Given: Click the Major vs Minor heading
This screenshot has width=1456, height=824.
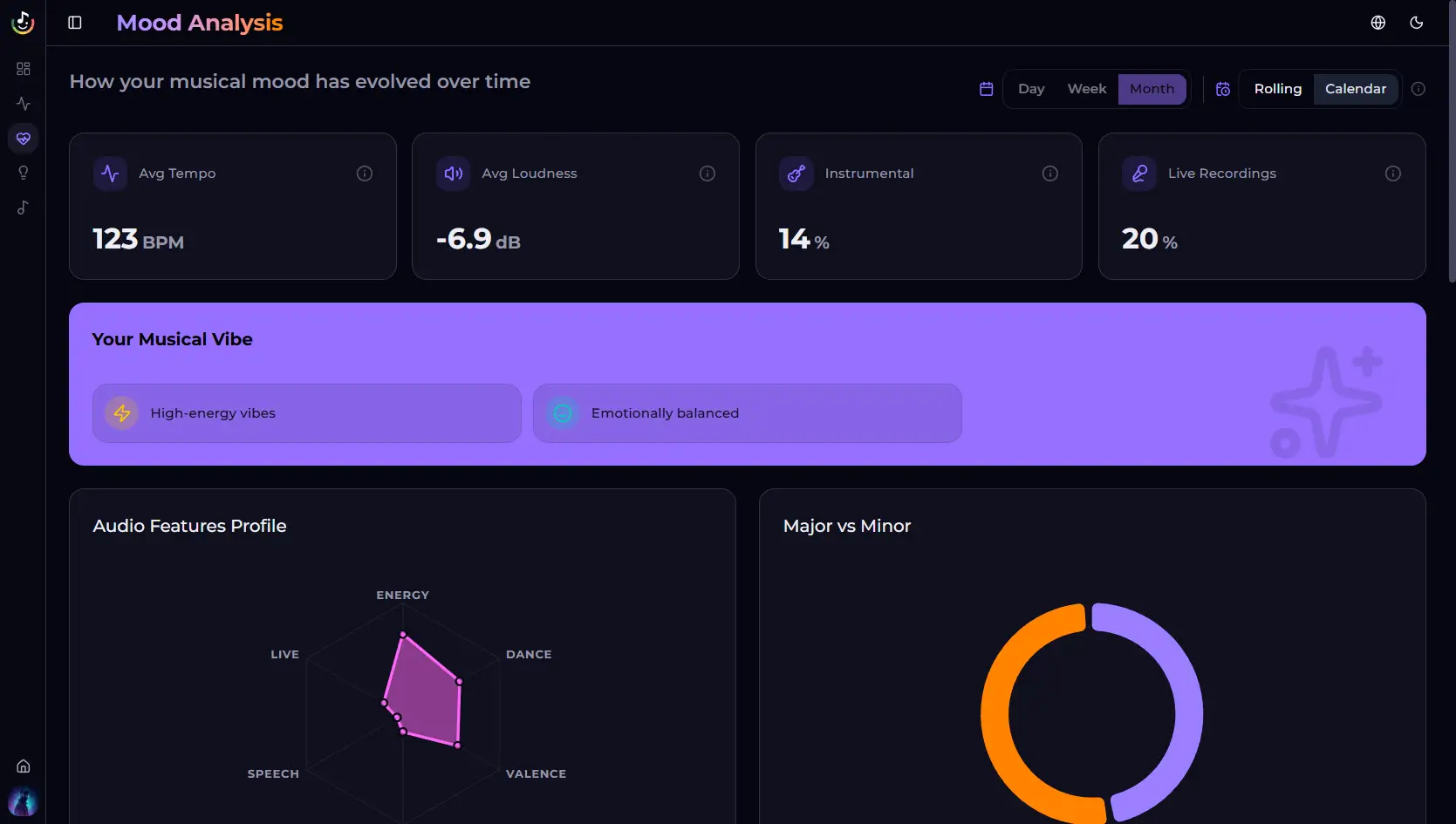Looking at the screenshot, I should click(x=847, y=526).
